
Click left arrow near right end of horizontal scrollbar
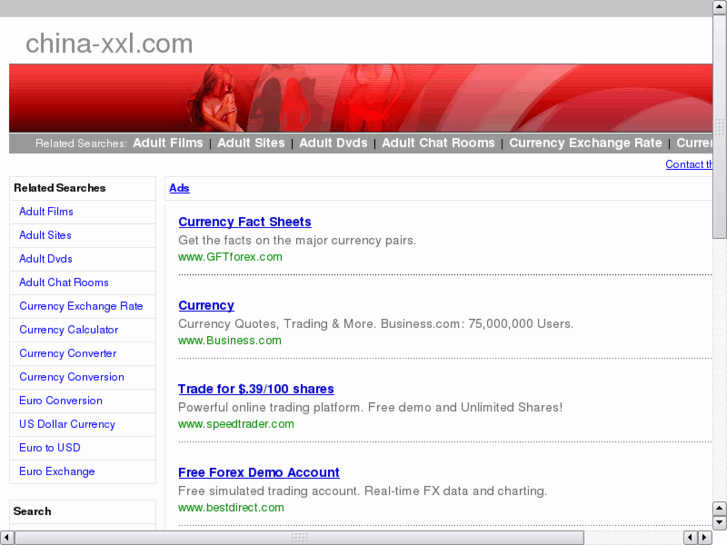690,537
